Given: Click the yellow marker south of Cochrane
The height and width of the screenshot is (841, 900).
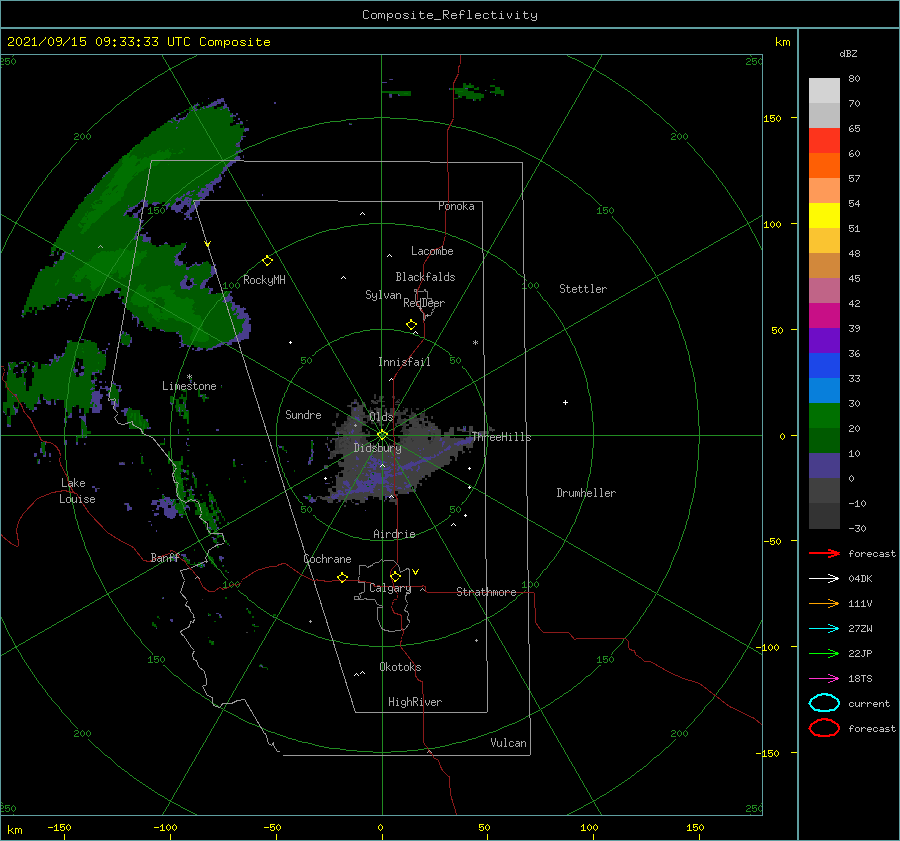Looking at the screenshot, I should coord(342,577).
